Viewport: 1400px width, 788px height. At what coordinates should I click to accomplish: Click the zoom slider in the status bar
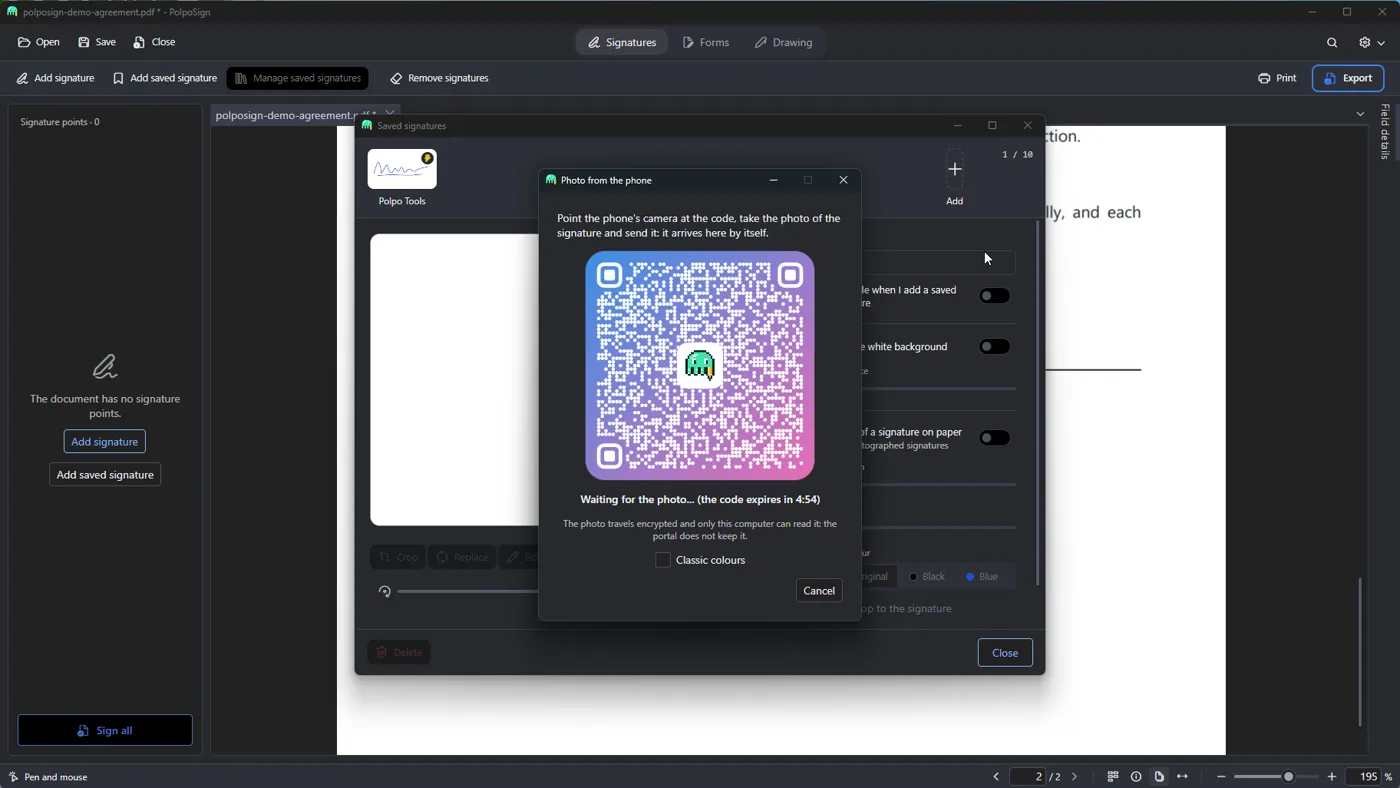point(1277,777)
